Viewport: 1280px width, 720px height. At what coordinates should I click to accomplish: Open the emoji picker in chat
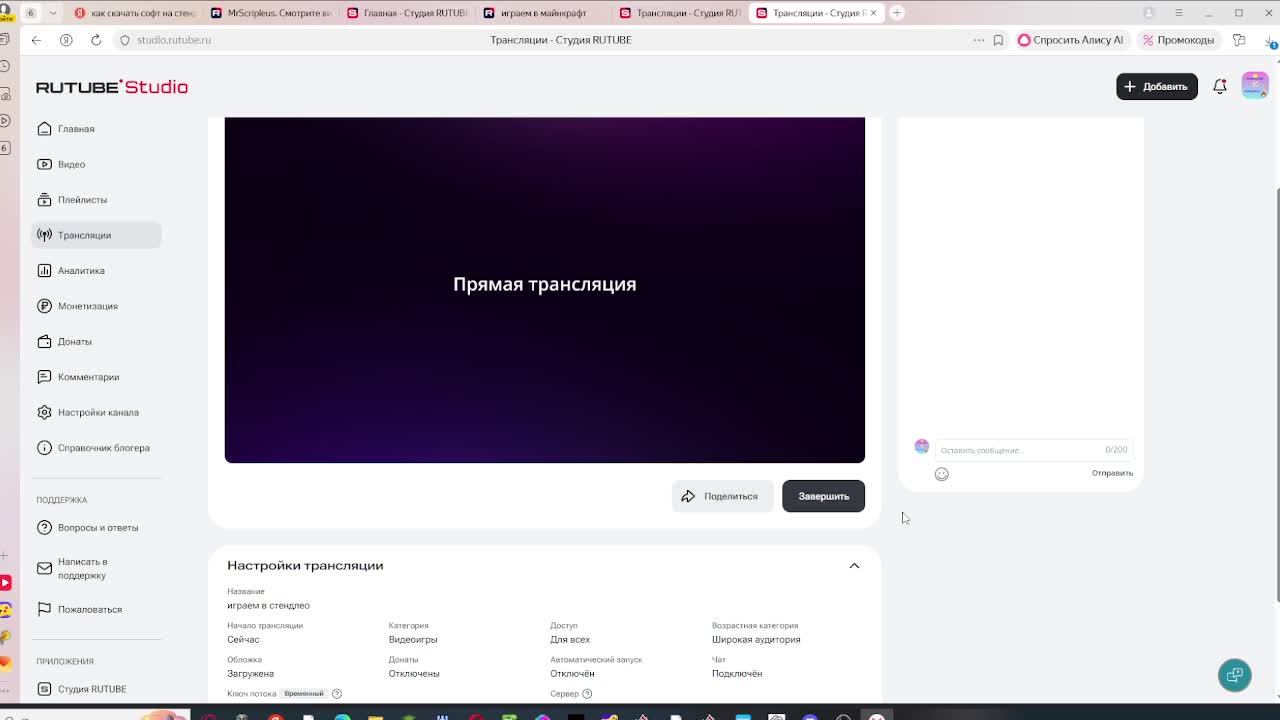point(941,474)
